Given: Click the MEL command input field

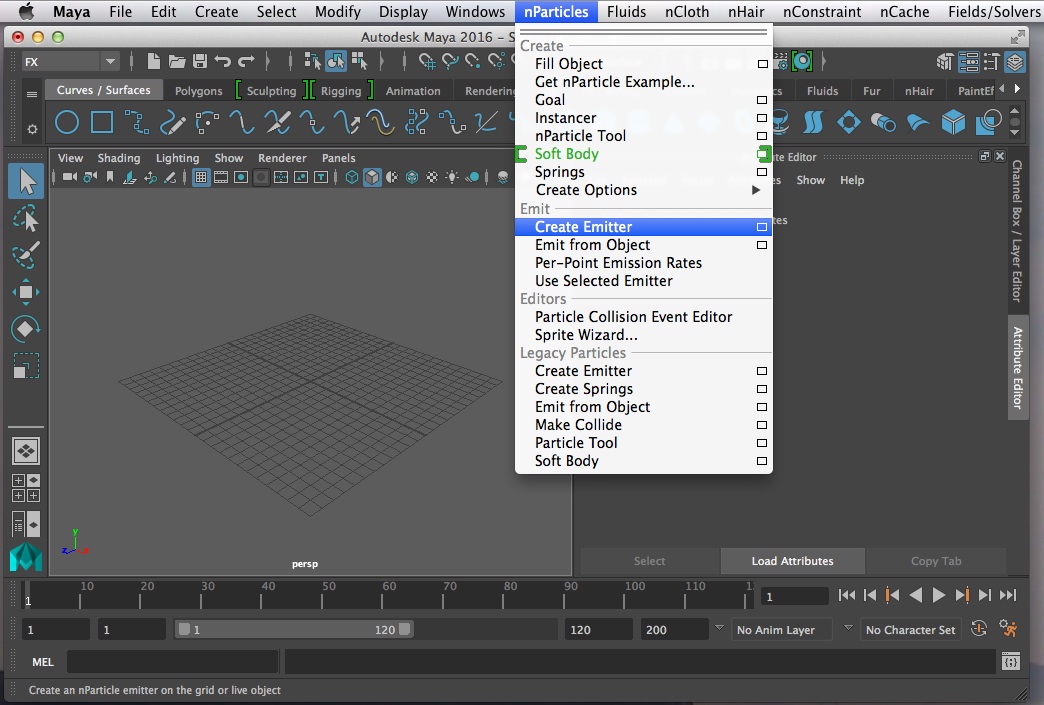Looking at the screenshot, I should 172,662.
